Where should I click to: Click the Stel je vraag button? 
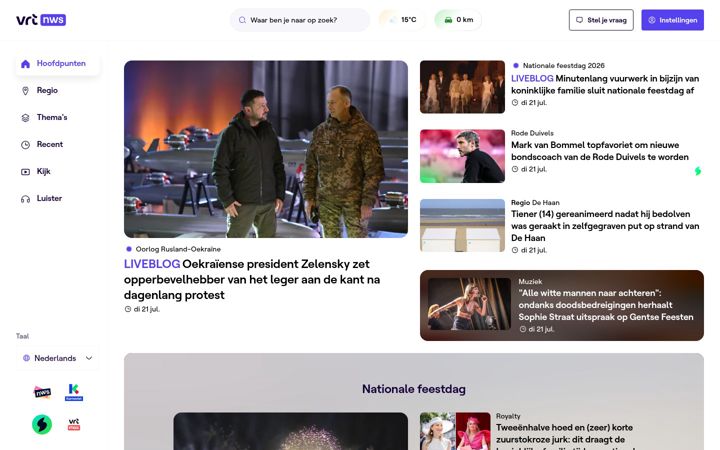[x=601, y=20]
